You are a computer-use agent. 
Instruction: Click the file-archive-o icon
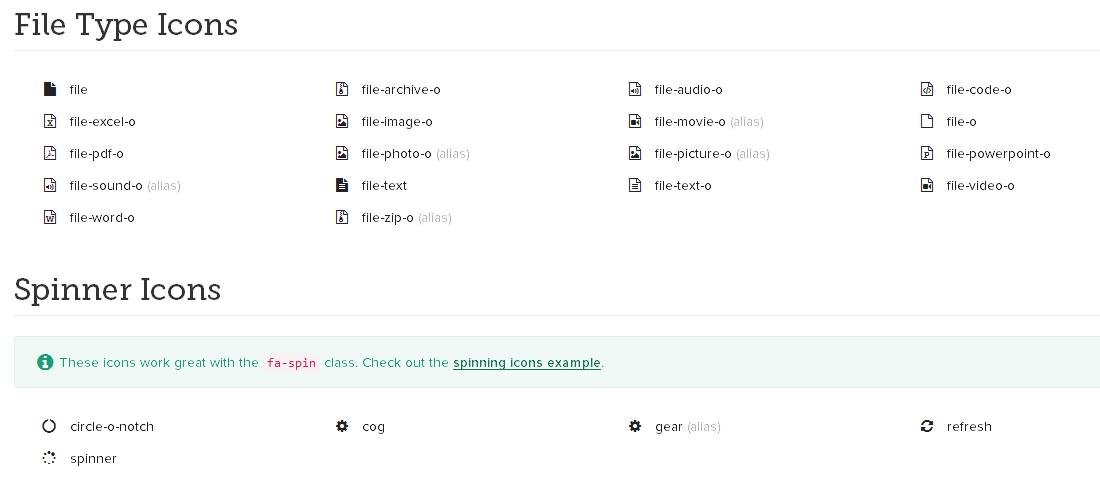coord(342,90)
